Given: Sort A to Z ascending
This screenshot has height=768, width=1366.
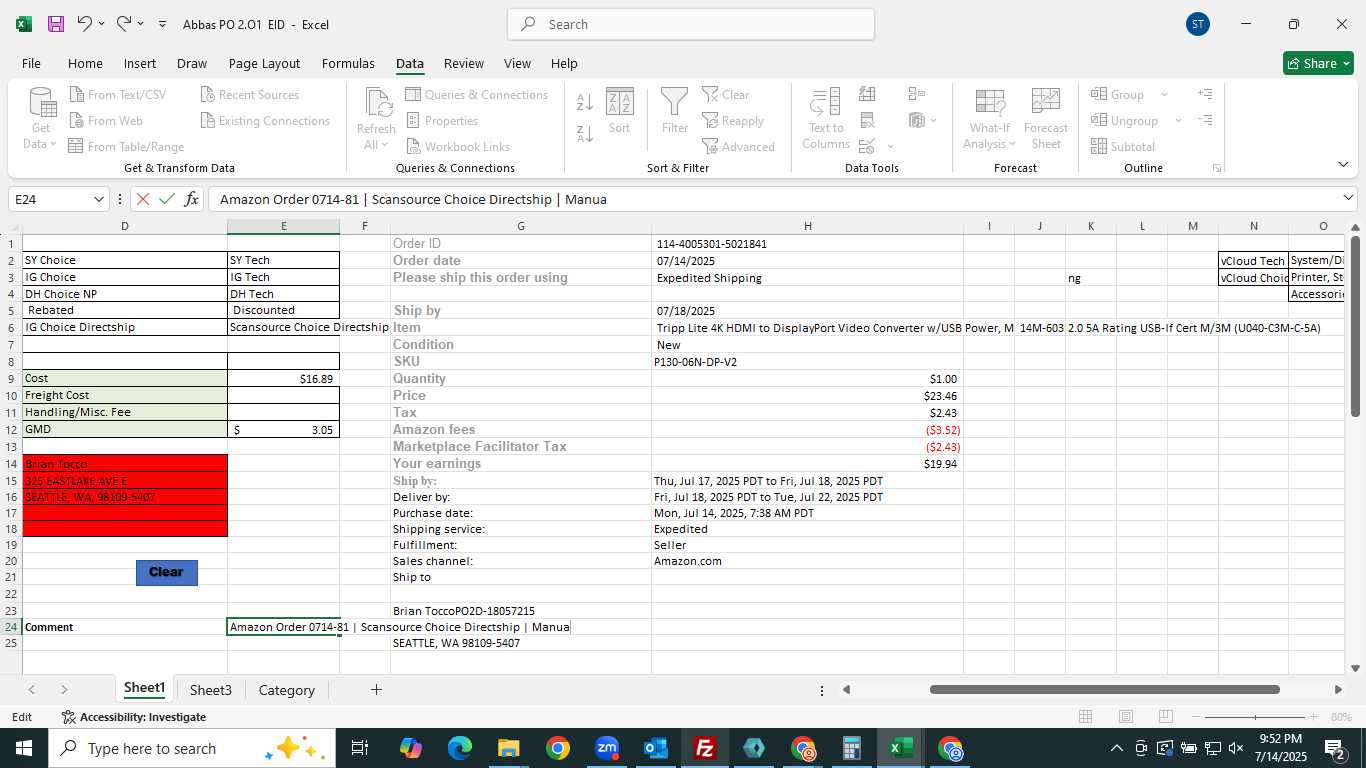Looking at the screenshot, I should [x=585, y=102].
